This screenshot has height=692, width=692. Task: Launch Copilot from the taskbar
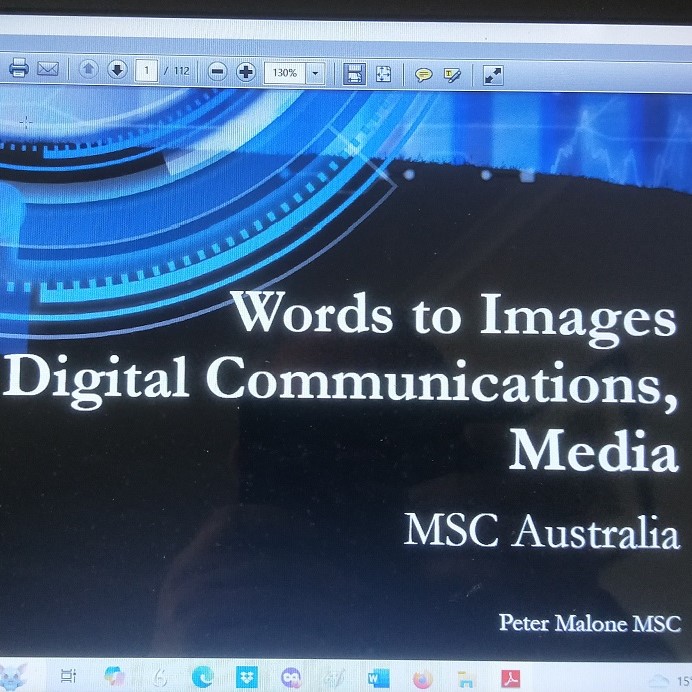114,676
